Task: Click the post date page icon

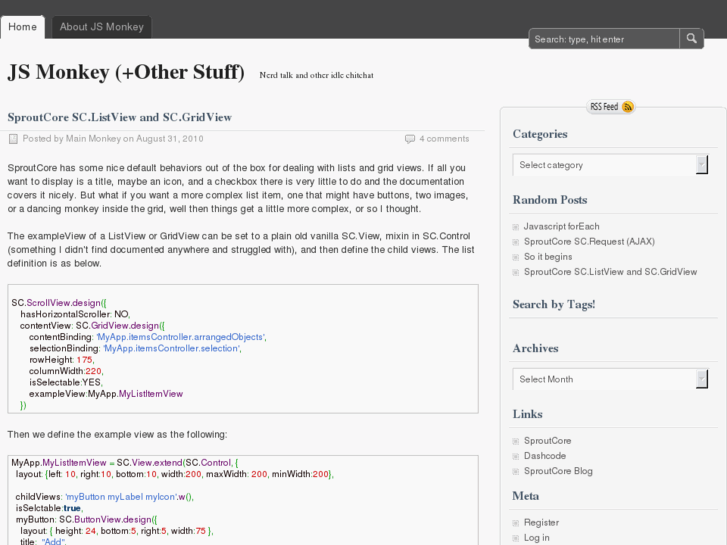Action: point(13,139)
